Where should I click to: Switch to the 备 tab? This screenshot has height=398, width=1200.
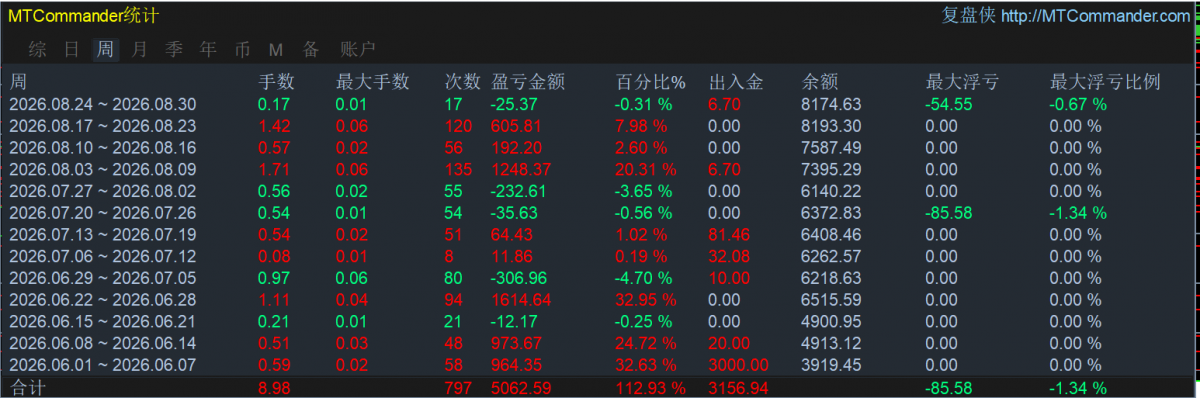pyautogui.click(x=311, y=49)
